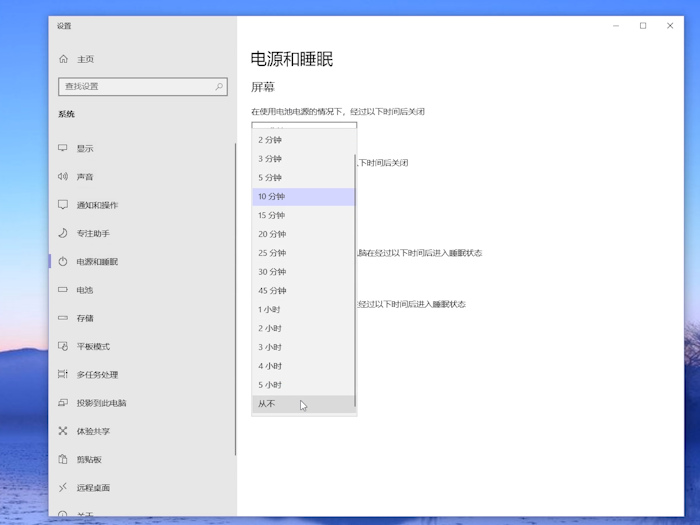Select 15 分钟 in the dropdown list
The width and height of the screenshot is (700, 525).
[x=304, y=215]
